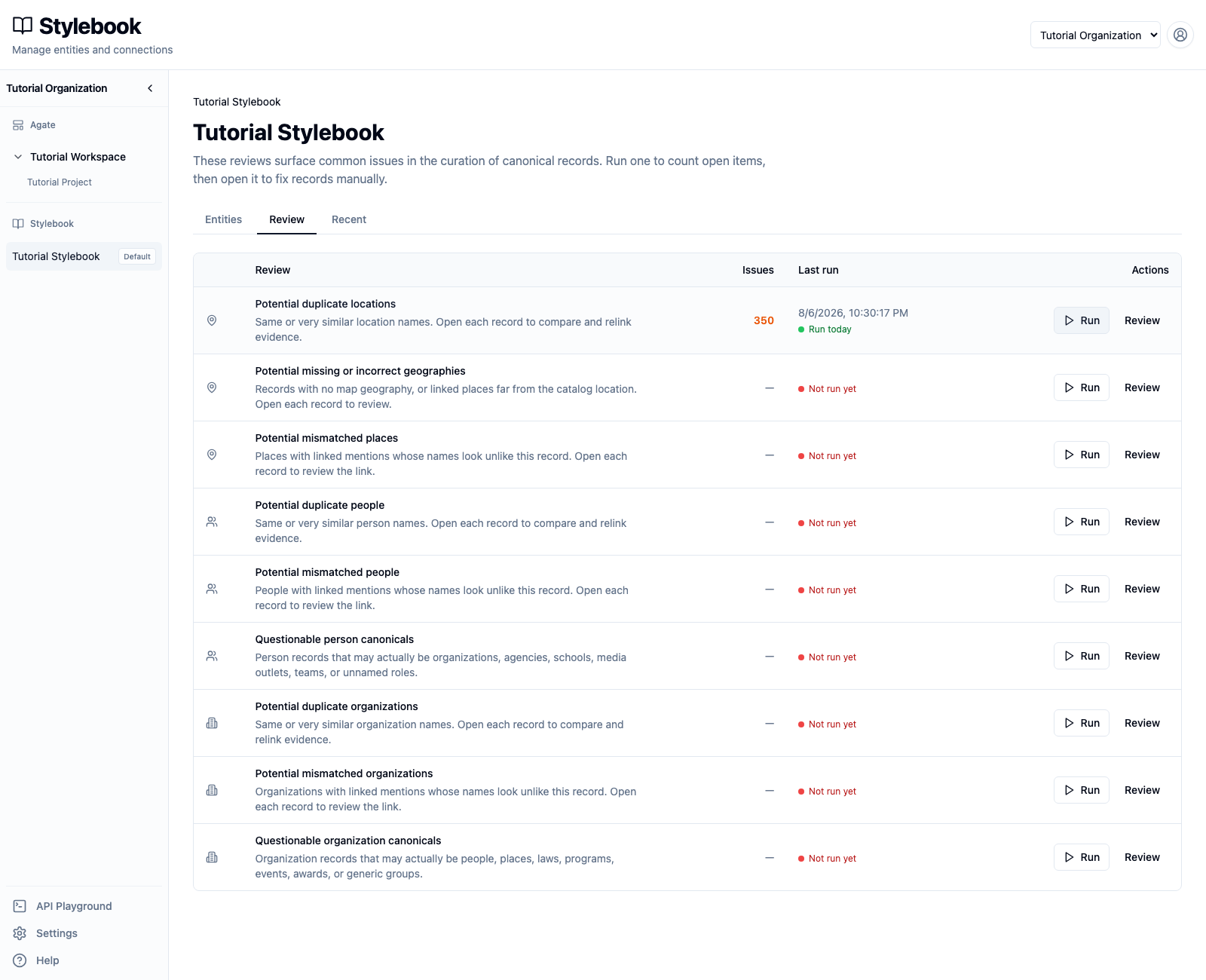Open API Playground link
Screen dimensions: 1206x980
74,906
